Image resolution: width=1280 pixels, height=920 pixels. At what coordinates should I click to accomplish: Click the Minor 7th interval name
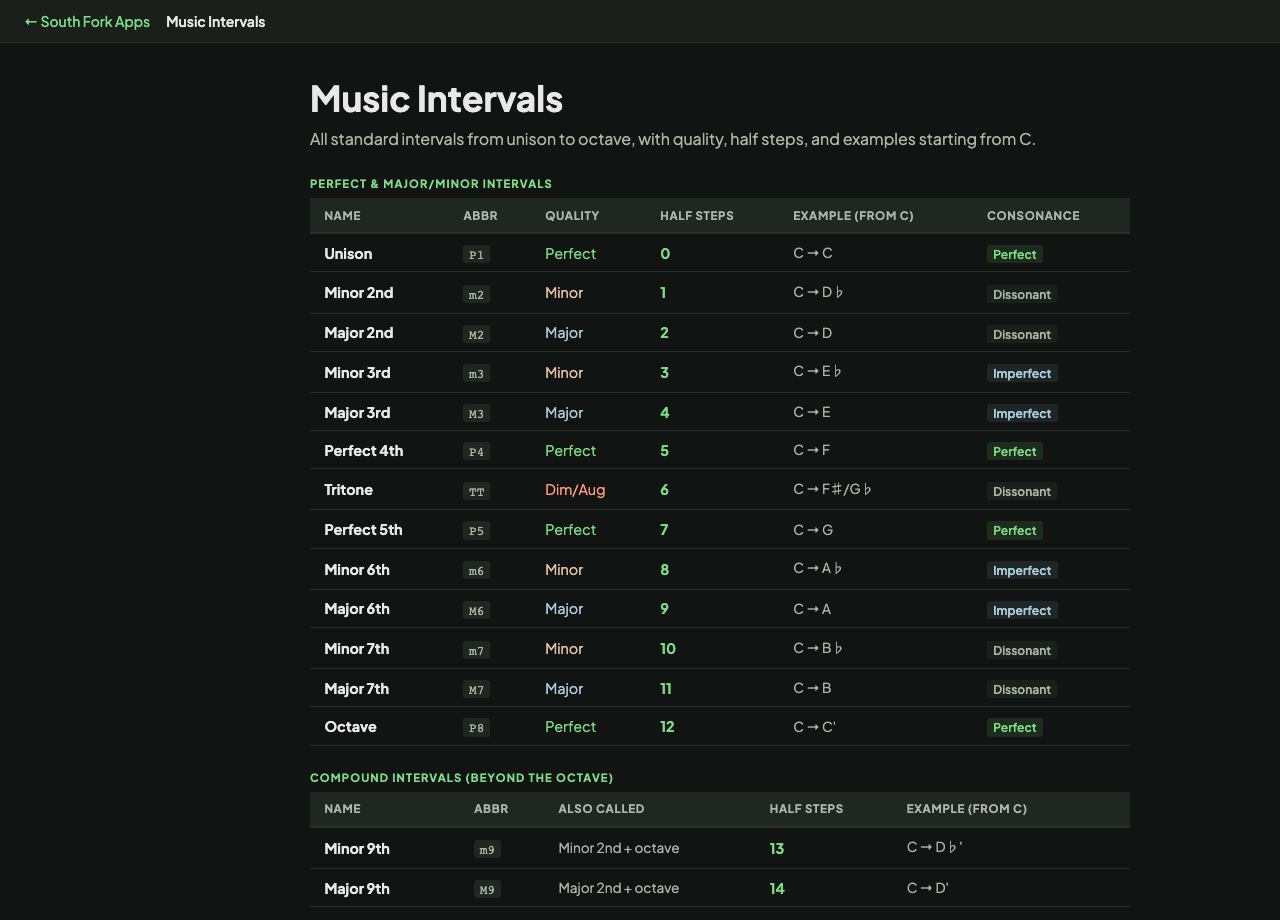coord(357,649)
